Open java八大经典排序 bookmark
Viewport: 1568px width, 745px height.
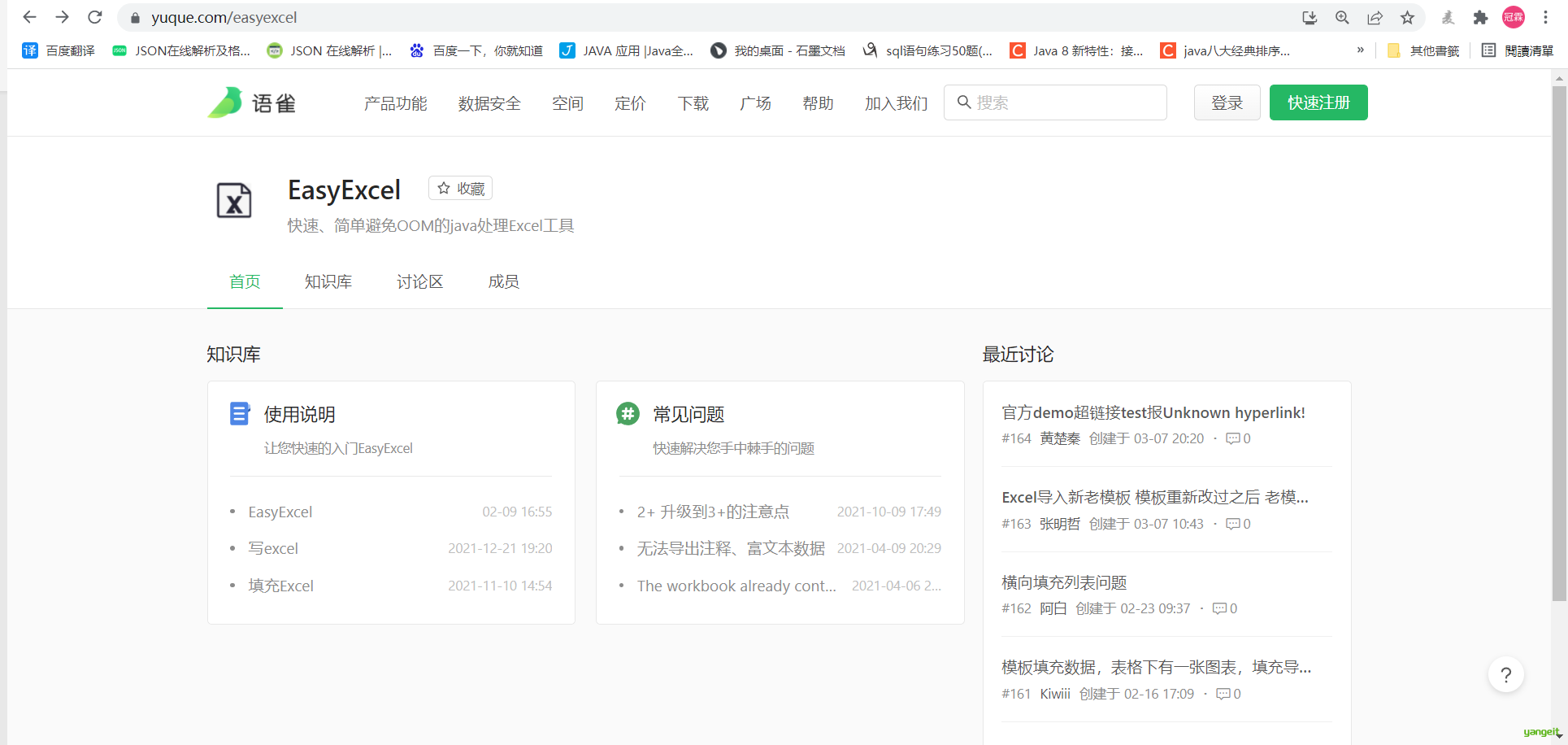pos(1225,50)
